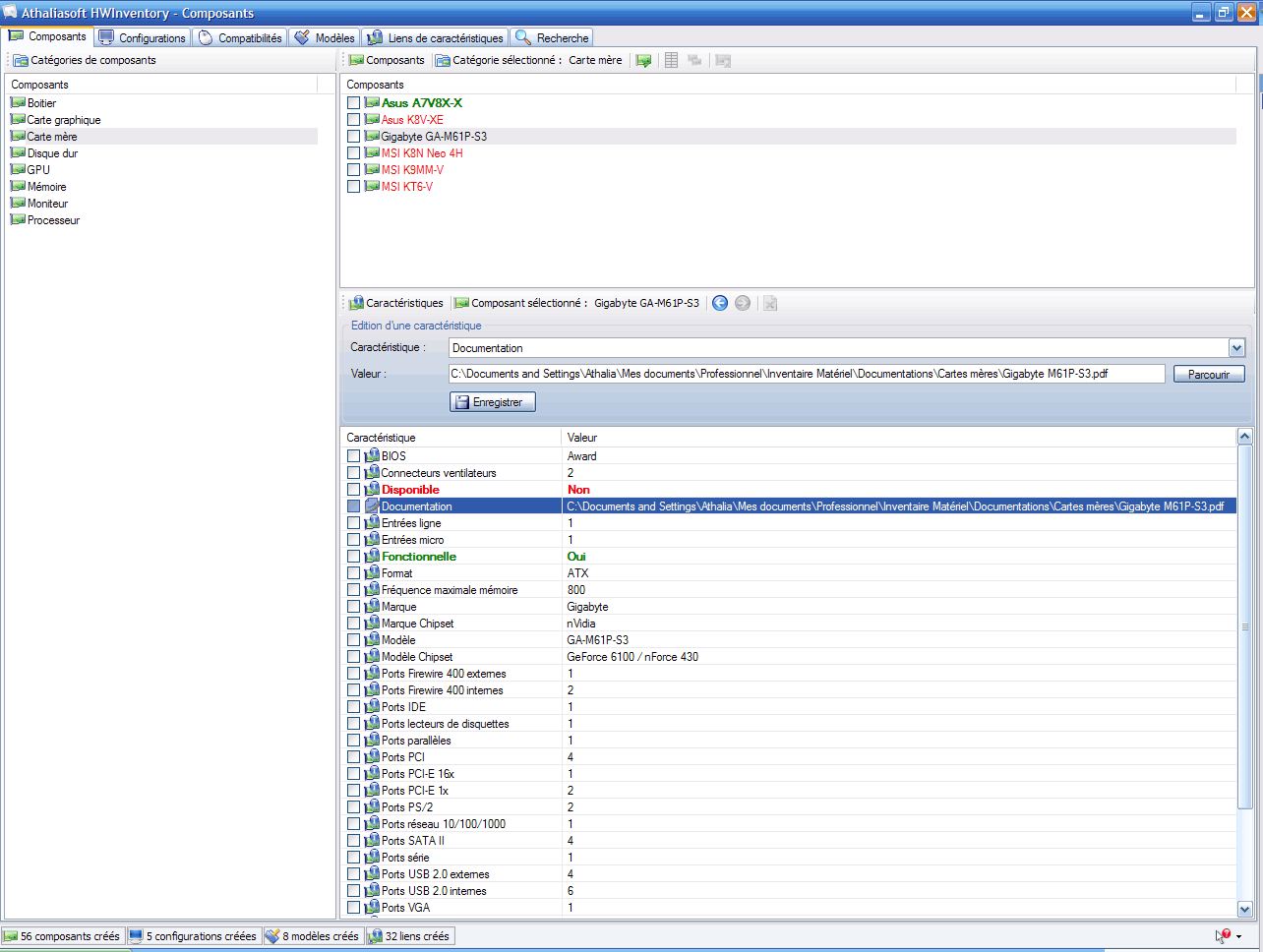The width and height of the screenshot is (1263, 952).
Task: Select Disque dur in the category tree
Action: (52, 153)
